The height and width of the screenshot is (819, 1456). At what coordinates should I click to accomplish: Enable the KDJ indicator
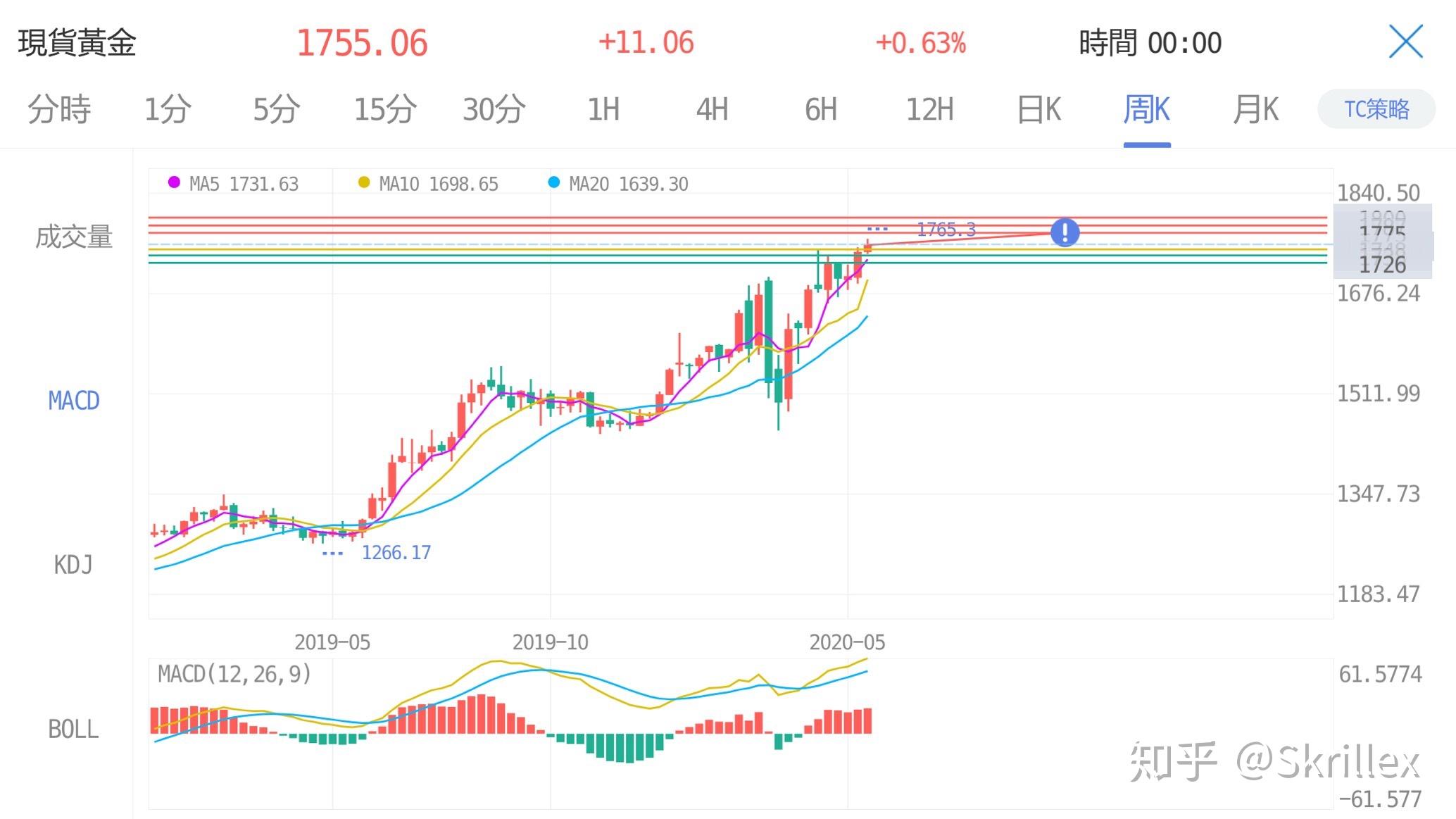(73, 565)
